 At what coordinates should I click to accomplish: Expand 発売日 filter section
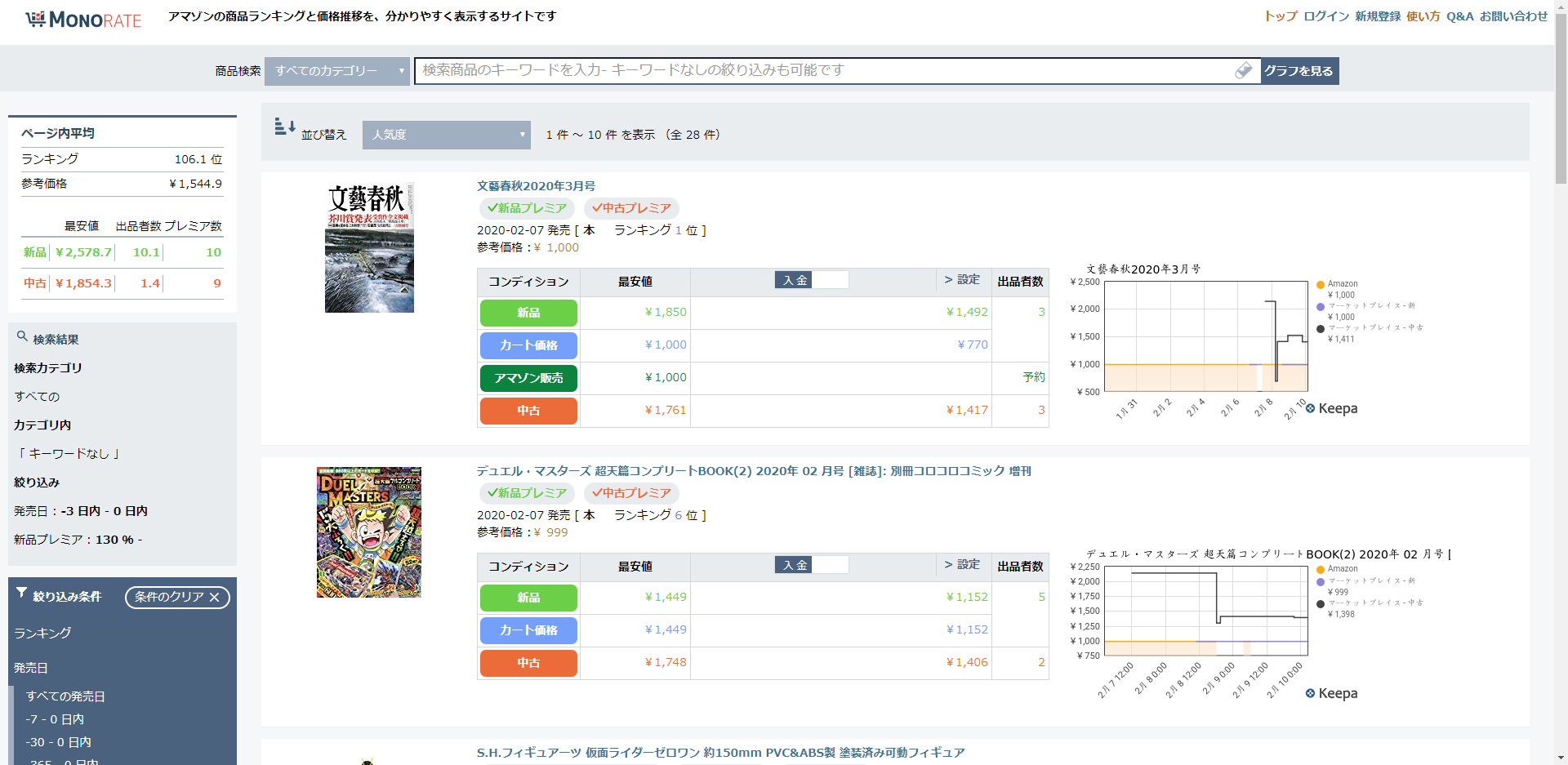pyautogui.click(x=31, y=668)
